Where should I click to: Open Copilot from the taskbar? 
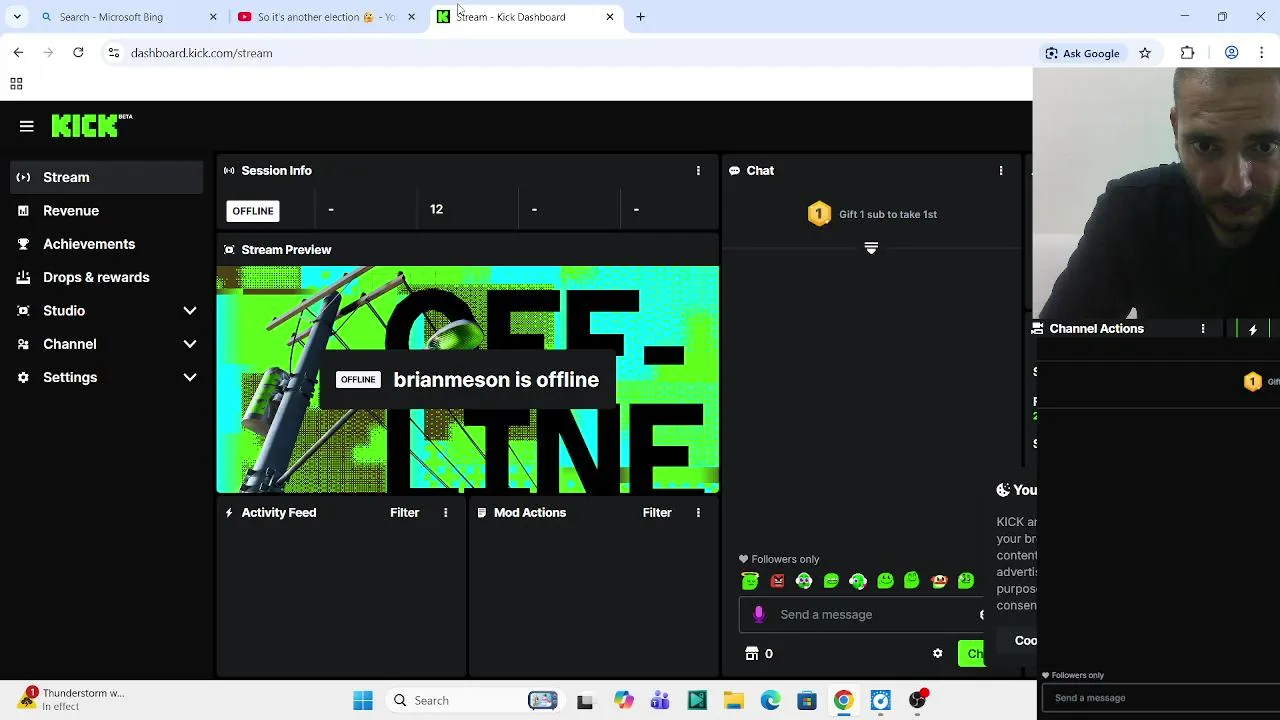pyautogui.click(x=624, y=701)
